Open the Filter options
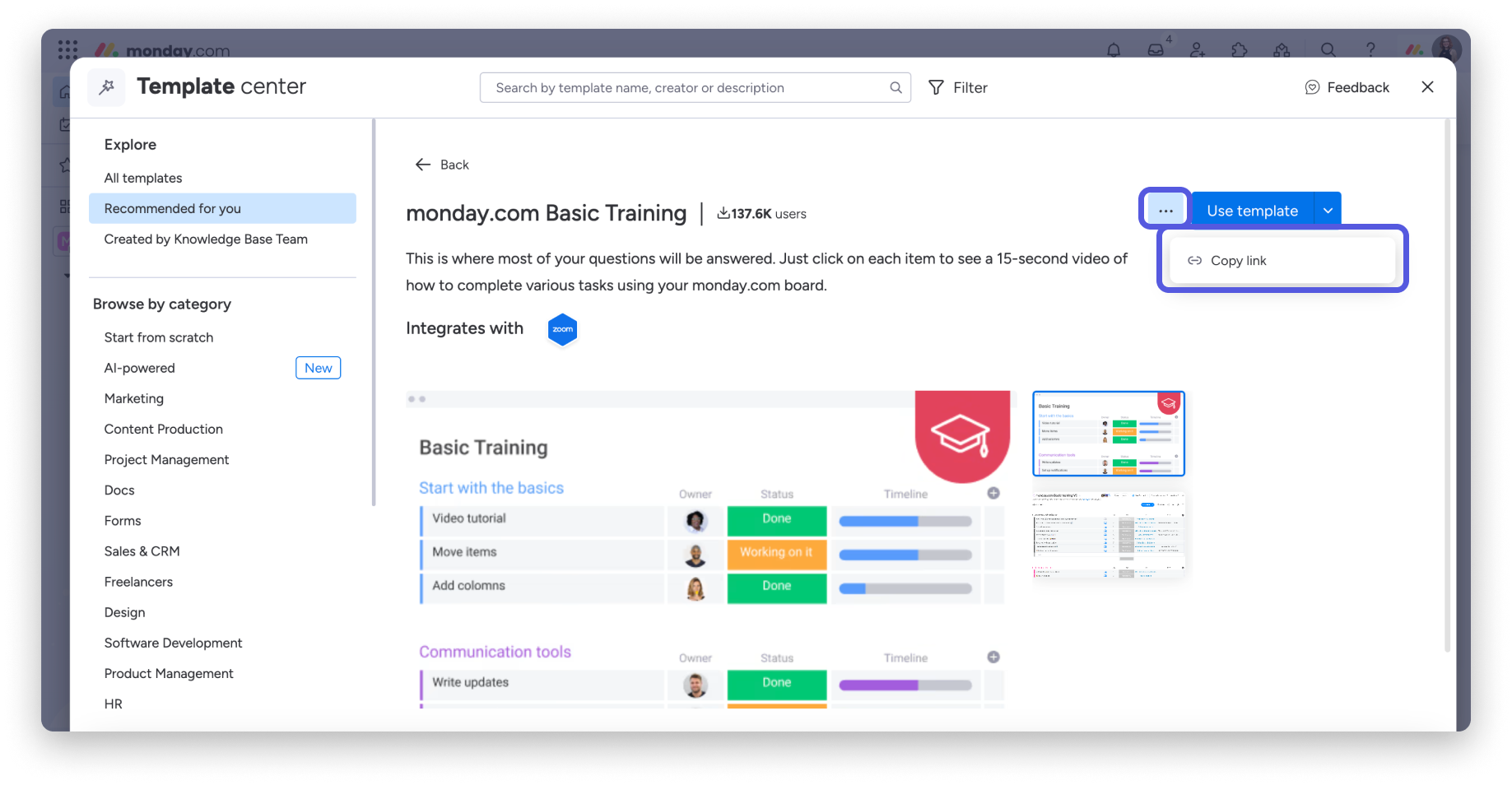This screenshot has width=1512, height=785. coord(958,88)
